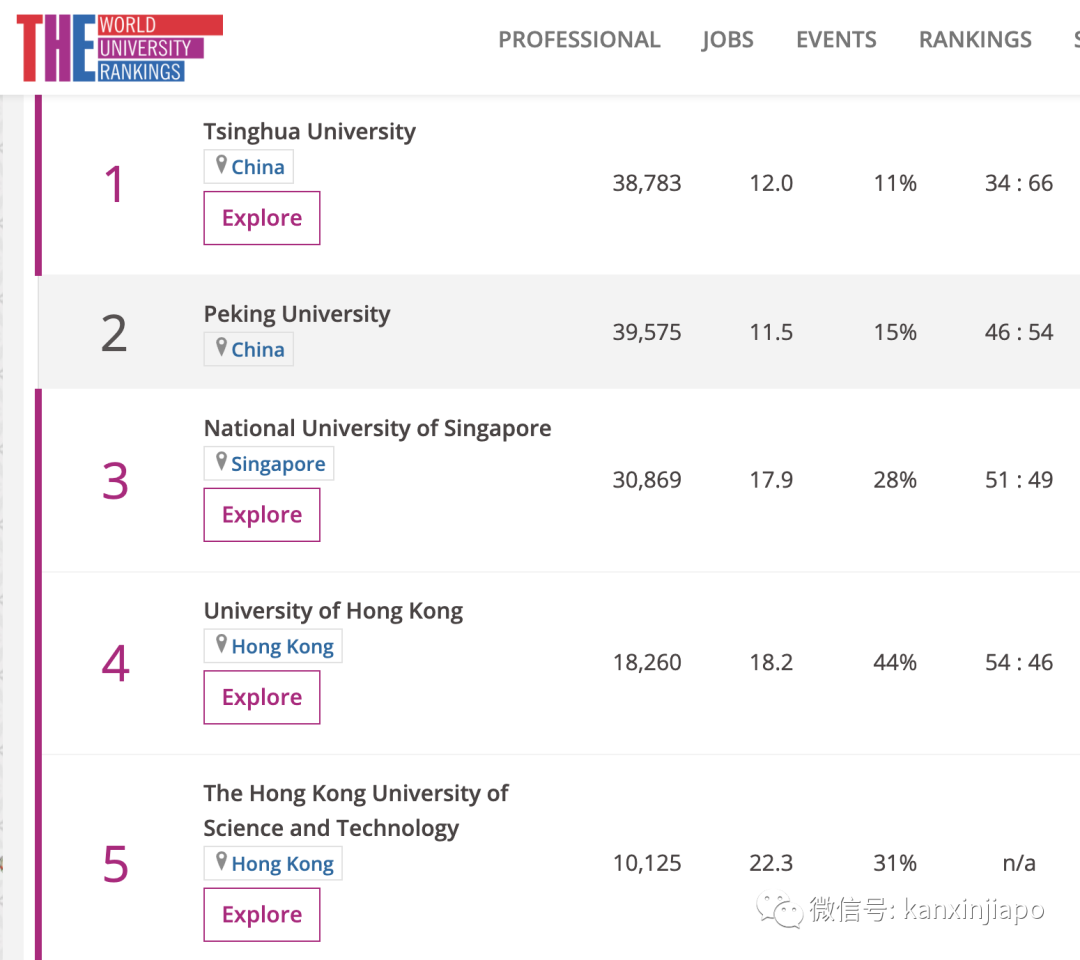Click the location pin on Peking University's China tag

coord(219,349)
